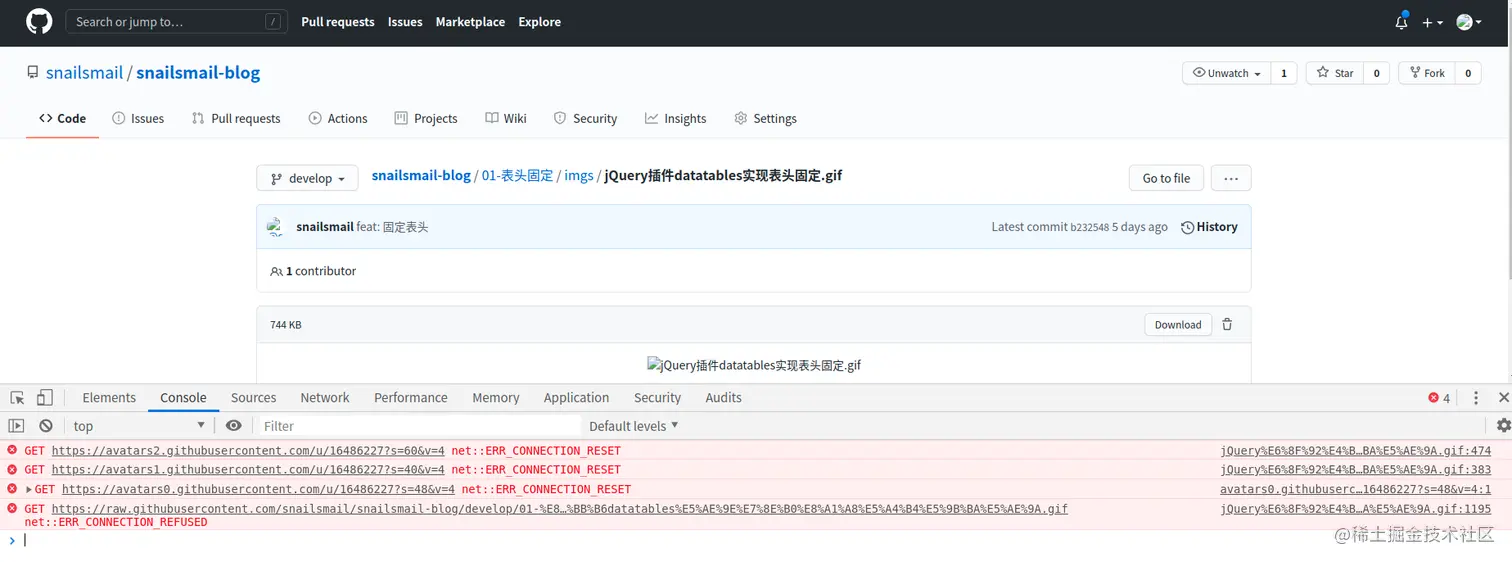Open the Actions tab
The width and height of the screenshot is (1512, 562).
tap(338, 118)
